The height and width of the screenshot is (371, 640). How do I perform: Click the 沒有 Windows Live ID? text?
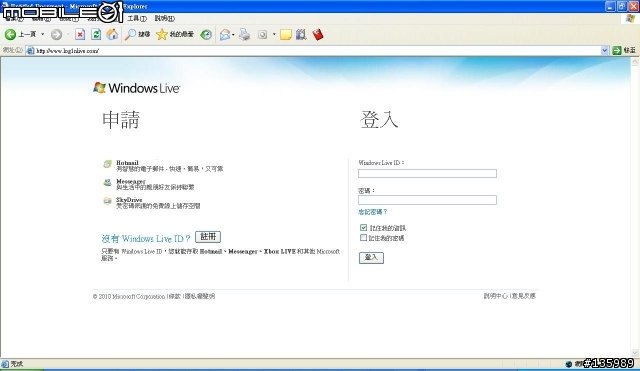pyautogui.click(x=146, y=238)
